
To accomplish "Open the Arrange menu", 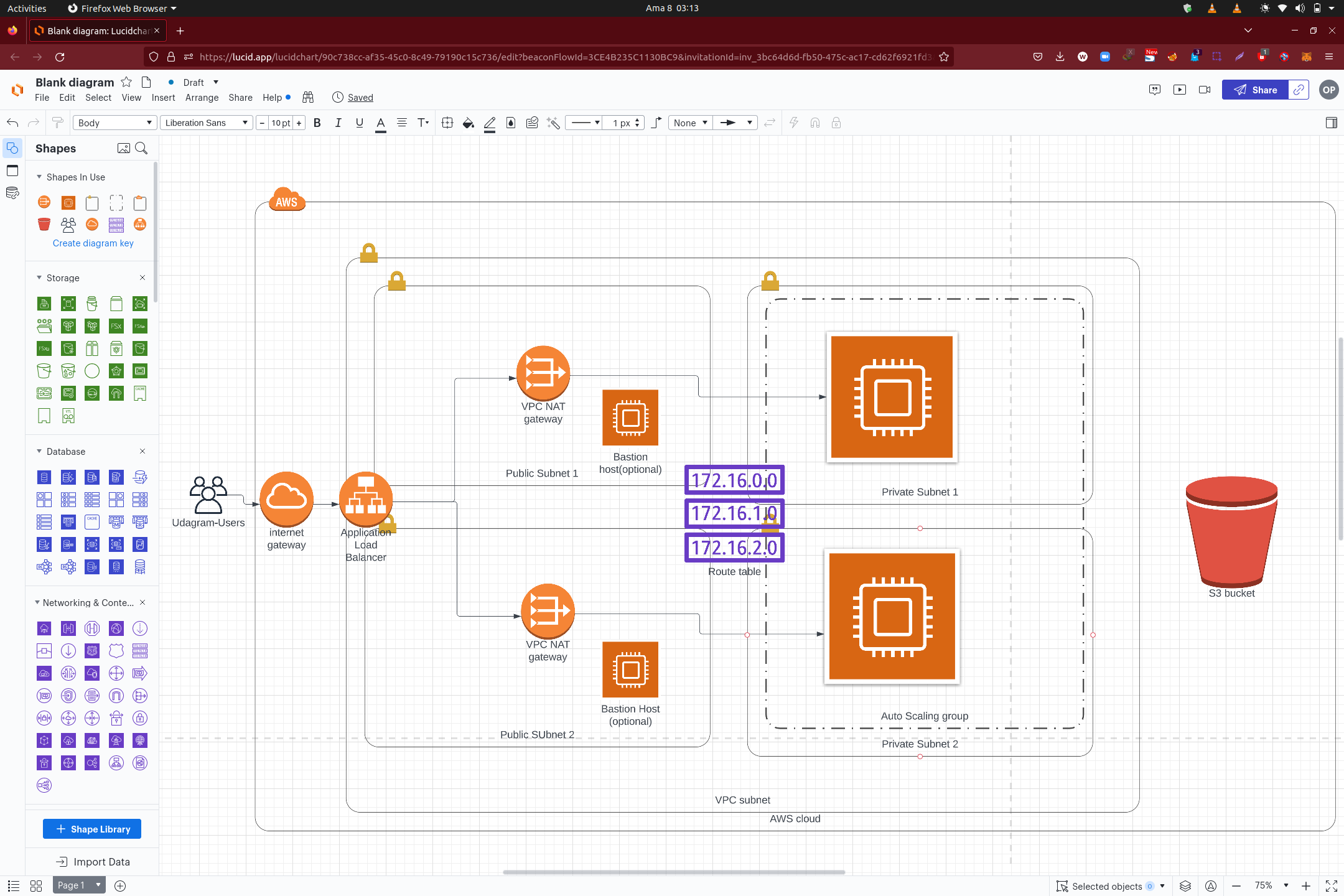I will click(x=202, y=98).
